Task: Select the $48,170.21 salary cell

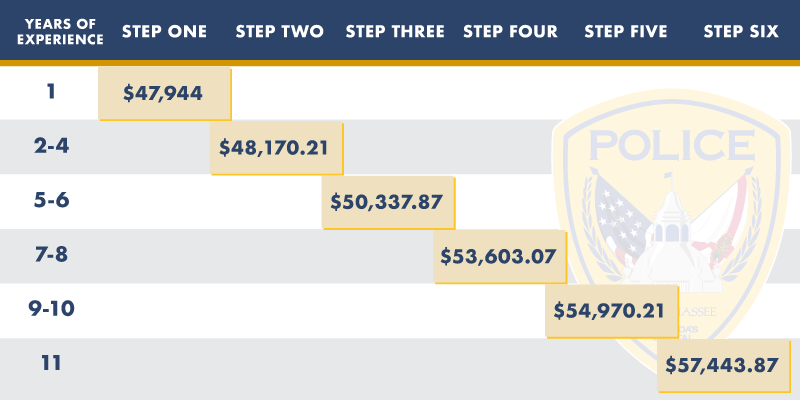Action: [277, 149]
